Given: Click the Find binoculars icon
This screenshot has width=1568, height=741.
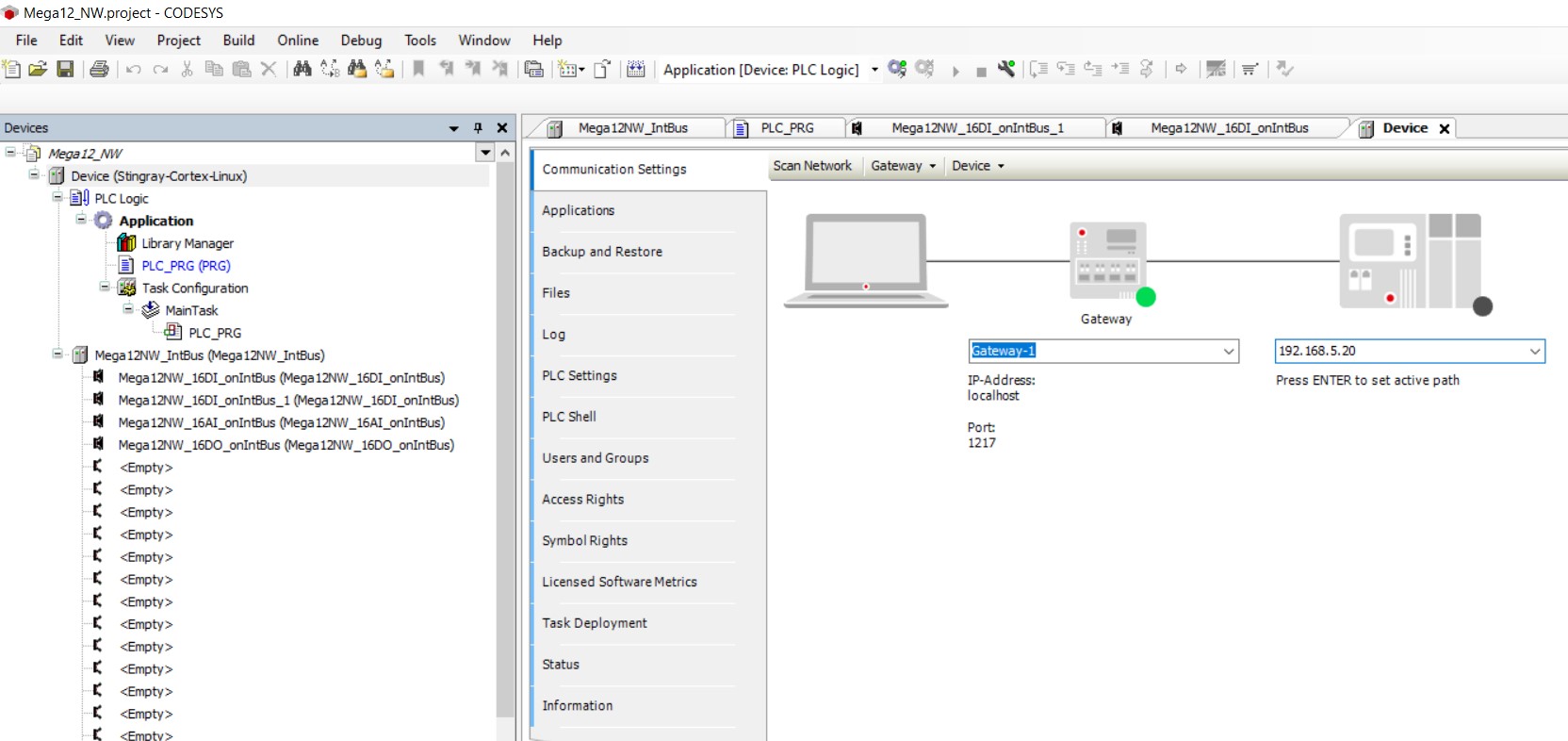Looking at the screenshot, I should (302, 69).
